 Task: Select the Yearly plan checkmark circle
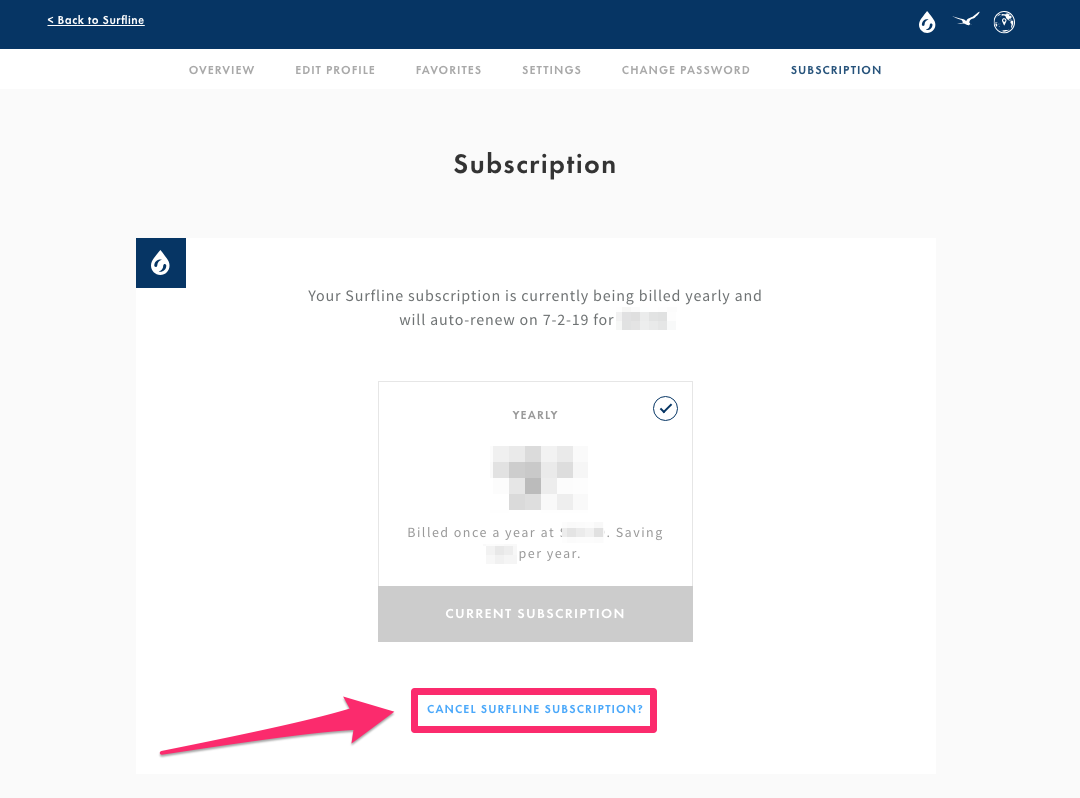(x=665, y=408)
